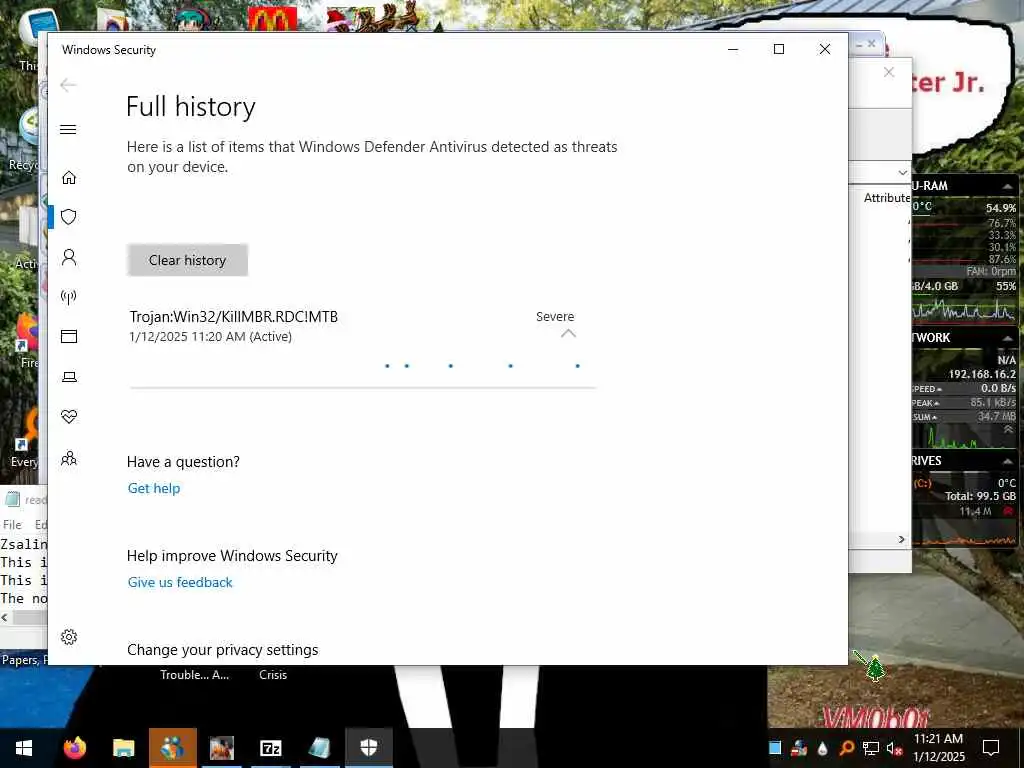Click the 192.168.16.2 IP address

pos(982,374)
